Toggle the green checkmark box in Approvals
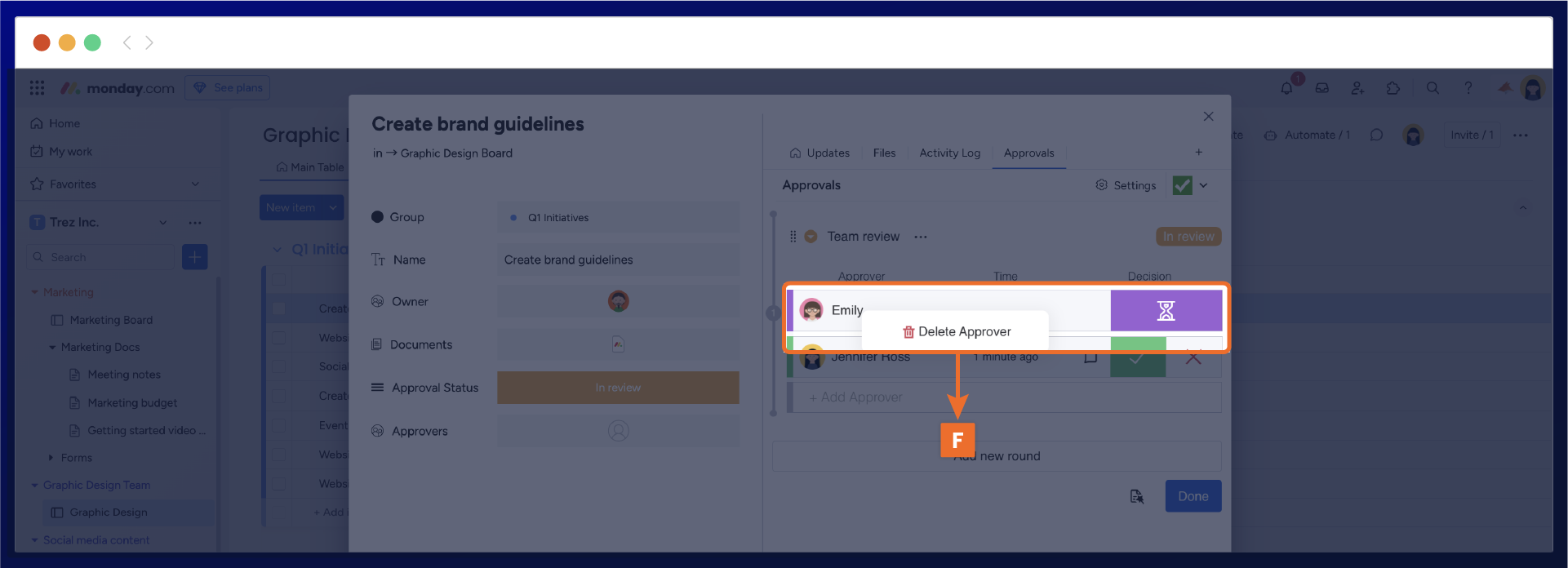 click(1182, 185)
